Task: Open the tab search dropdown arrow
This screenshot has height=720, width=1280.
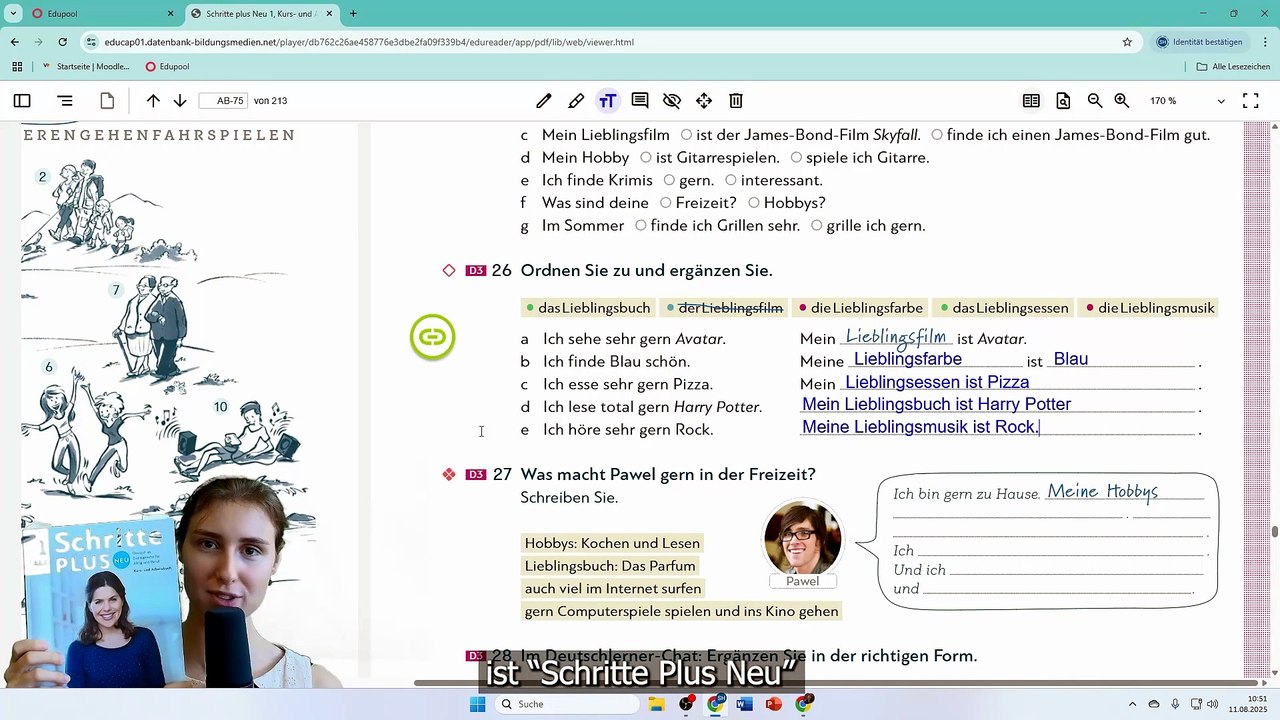Action: point(13,14)
